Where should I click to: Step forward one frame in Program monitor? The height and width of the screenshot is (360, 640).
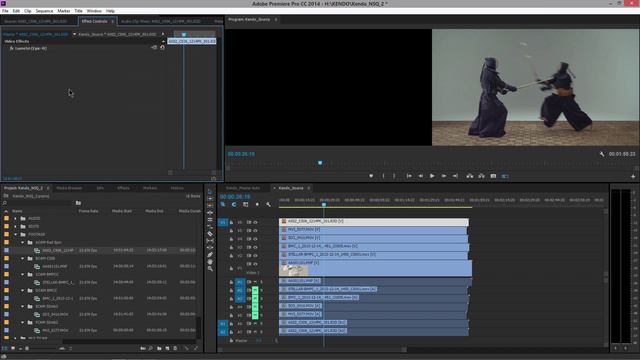click(444, 176)
